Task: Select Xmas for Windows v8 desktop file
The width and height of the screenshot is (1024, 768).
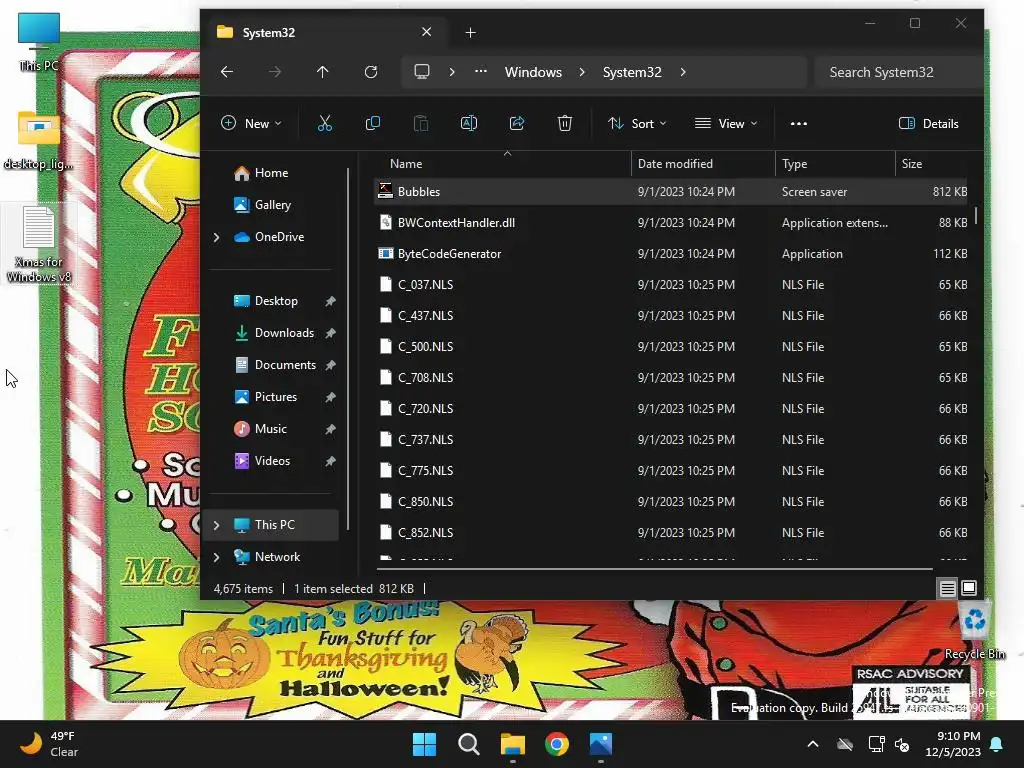Action: (x=39, y=244)
